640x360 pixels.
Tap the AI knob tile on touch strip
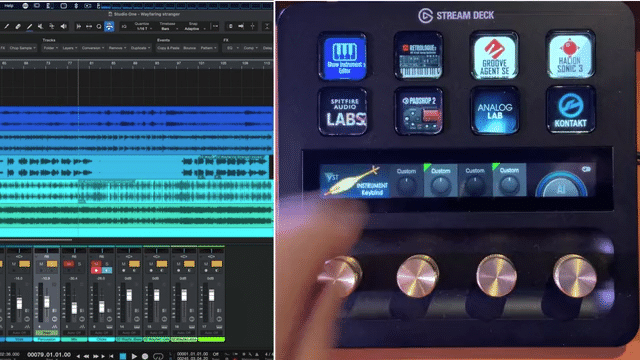[562, 180]
